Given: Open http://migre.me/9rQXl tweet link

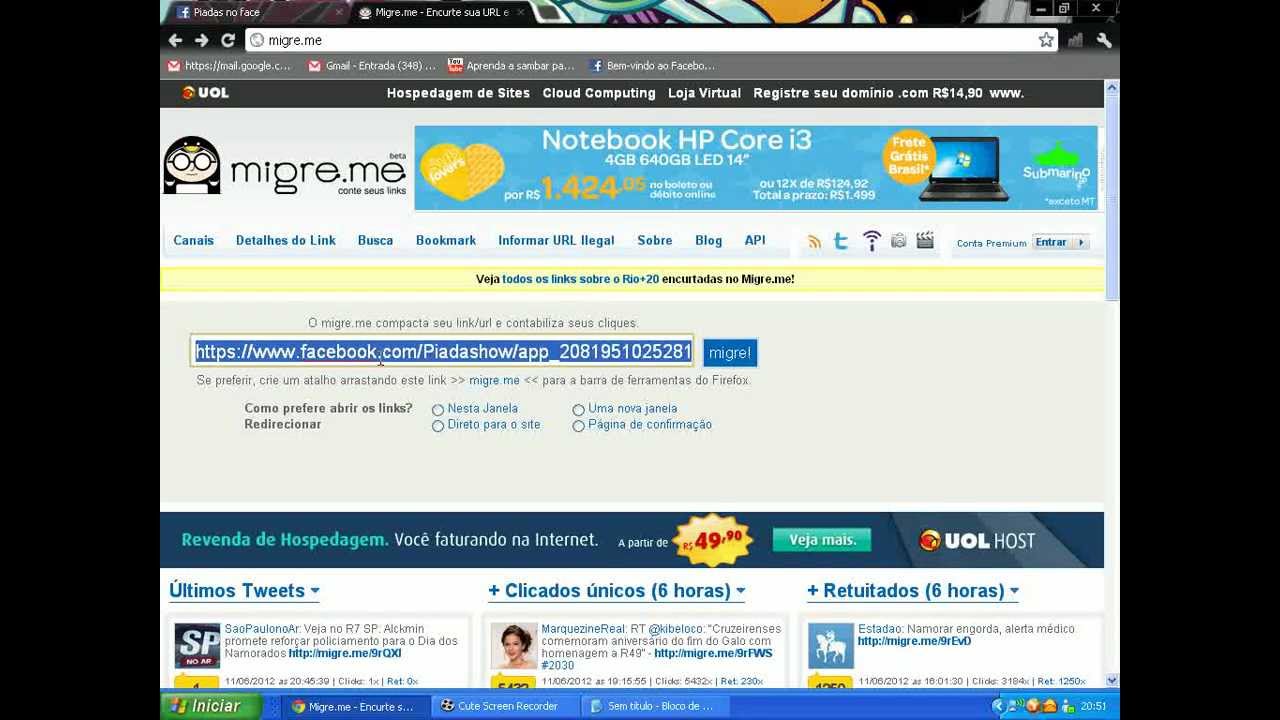Looking at the screenshot, I should point(345,653).
